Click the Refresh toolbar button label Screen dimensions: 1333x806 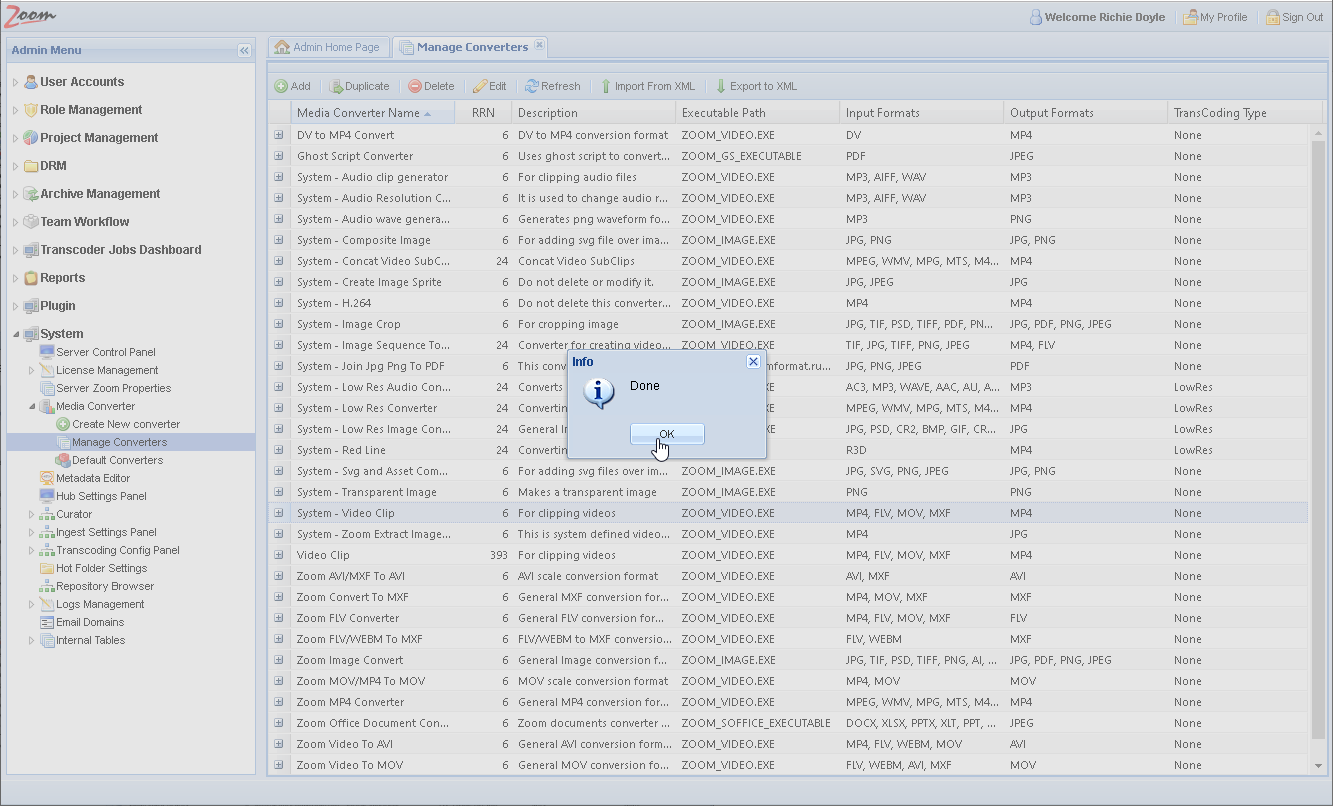point(561,87)
